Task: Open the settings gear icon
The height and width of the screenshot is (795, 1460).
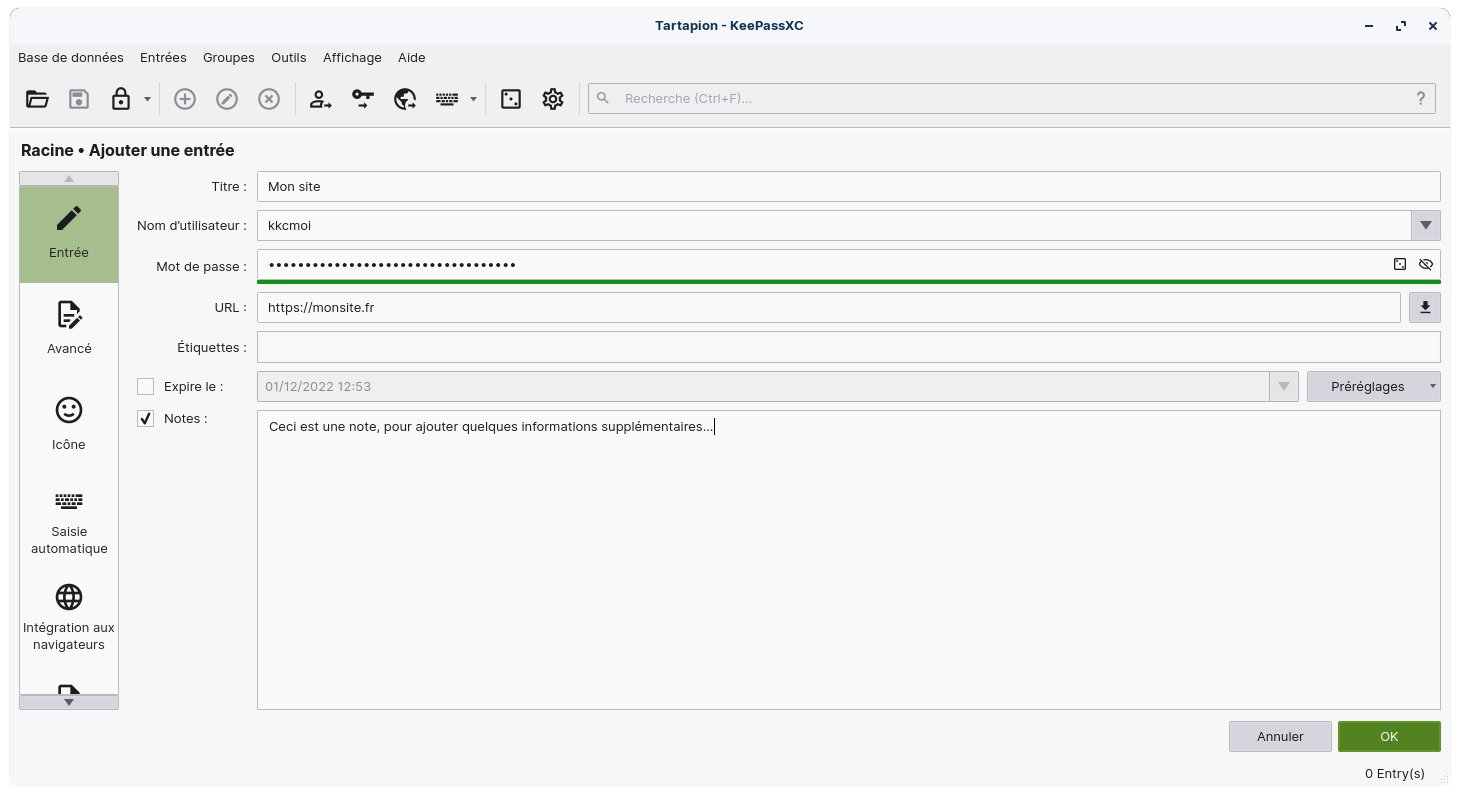Action: pyautogui.click(x=553, y=98)
